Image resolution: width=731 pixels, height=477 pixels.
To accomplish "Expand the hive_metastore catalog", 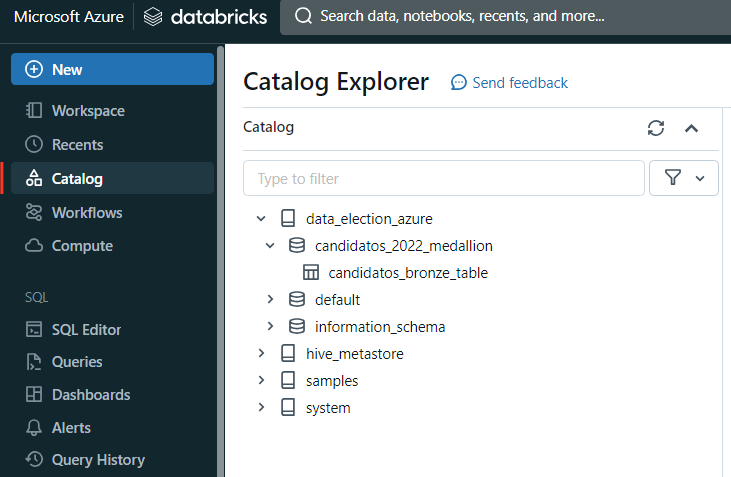I will coord(262,353).
